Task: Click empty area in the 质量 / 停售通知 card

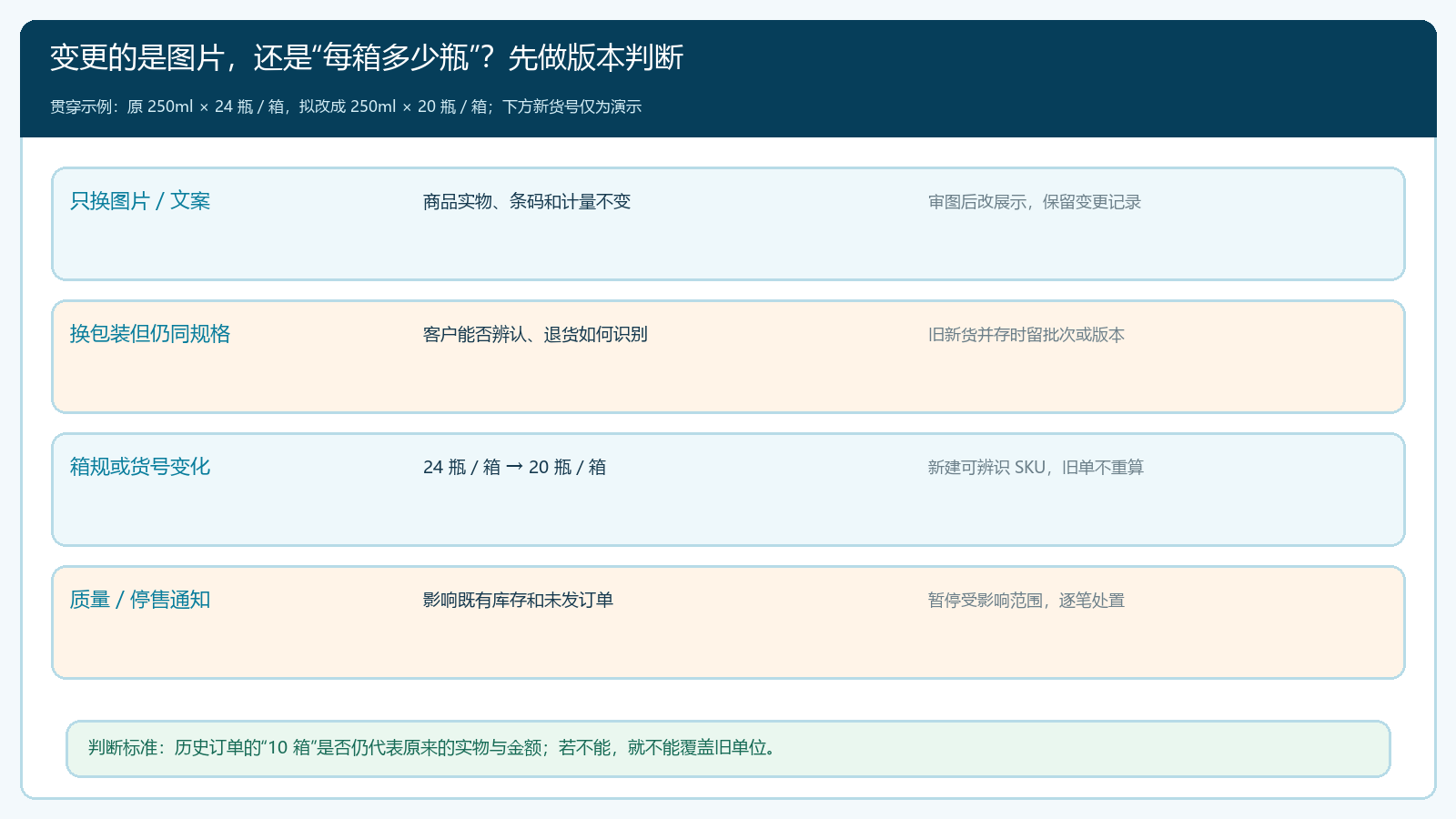Action: (x=728, y=646)
